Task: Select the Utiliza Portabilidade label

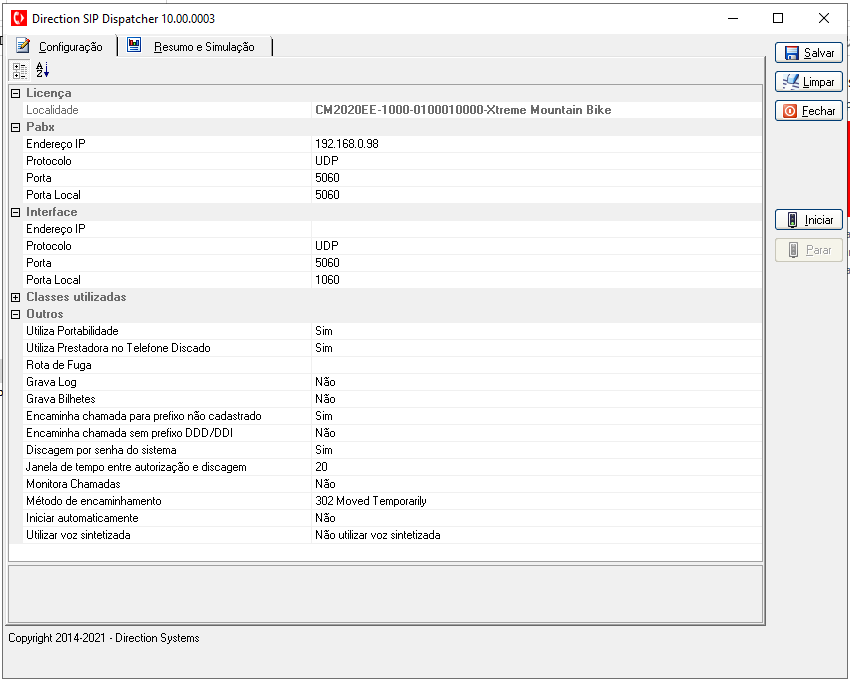Action: [x=72, y=331]
